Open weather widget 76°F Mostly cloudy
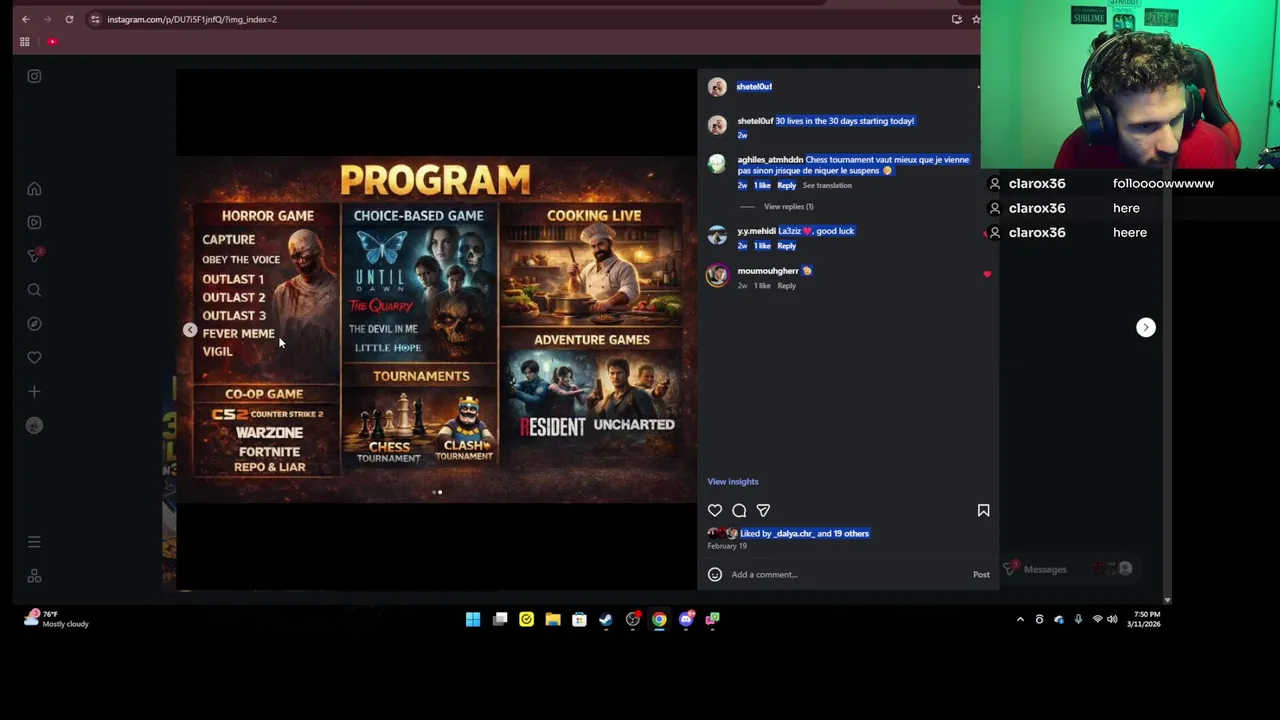 (58, 619)
